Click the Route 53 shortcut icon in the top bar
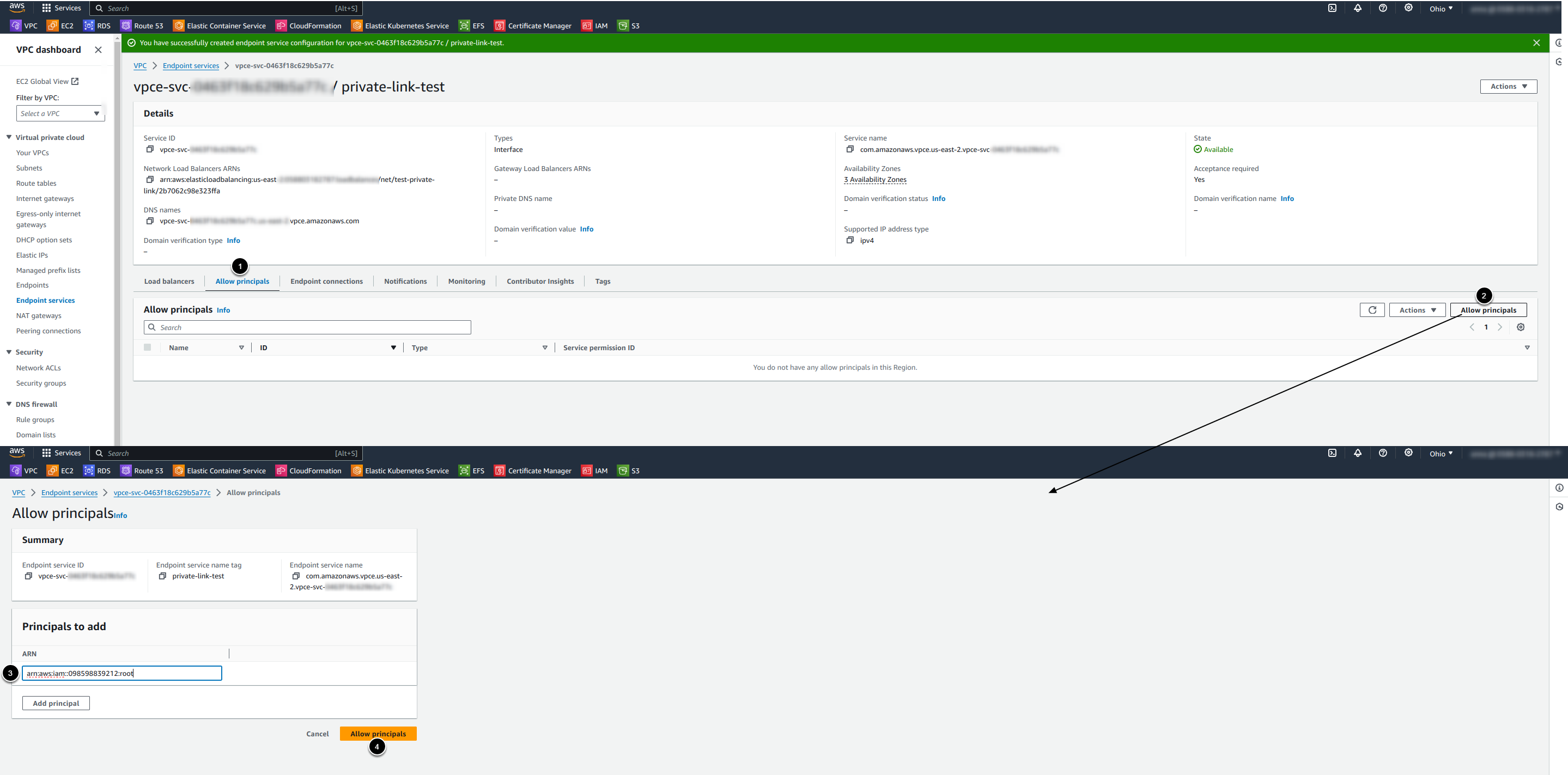This screenshot has width=1568, height=775. pos(126,26)
